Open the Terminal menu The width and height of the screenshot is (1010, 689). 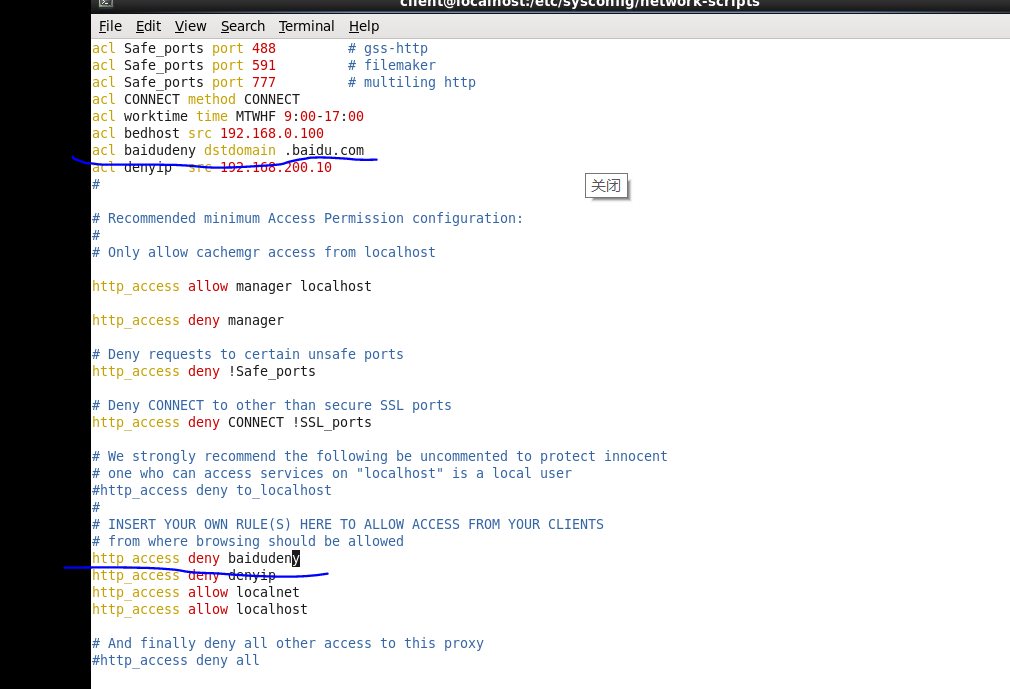[307, 26]
